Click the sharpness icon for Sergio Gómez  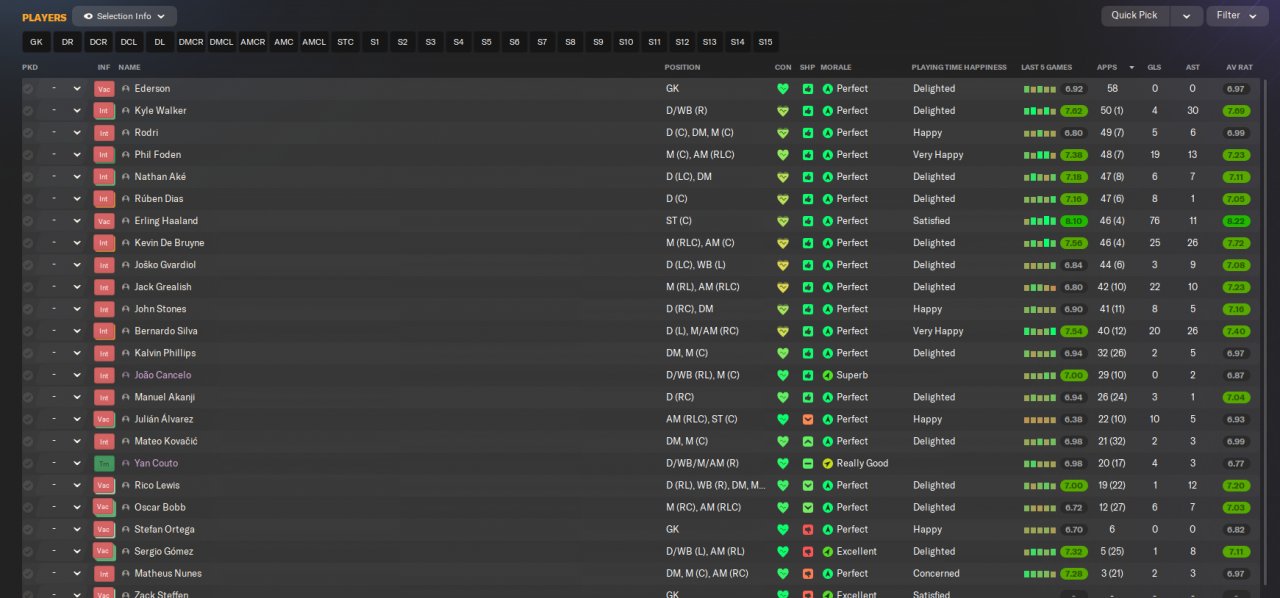pyautogui.click(x=808, y=551)
